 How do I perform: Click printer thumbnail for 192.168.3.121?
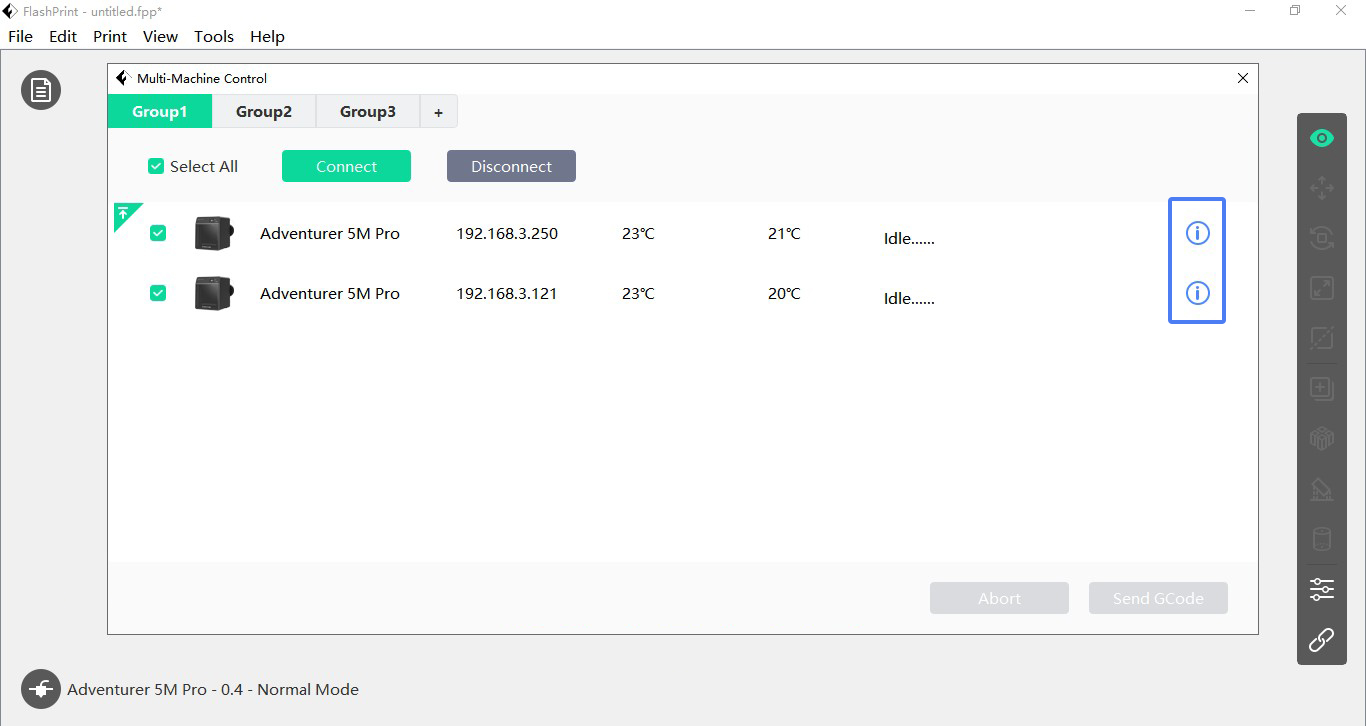point(213,293)
